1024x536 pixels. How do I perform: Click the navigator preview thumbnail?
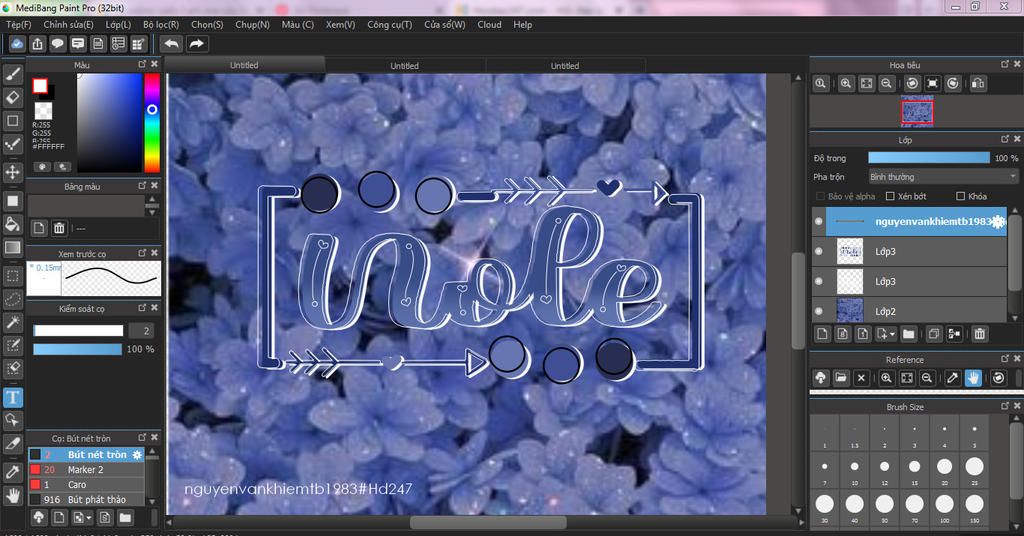coord(917,112)
